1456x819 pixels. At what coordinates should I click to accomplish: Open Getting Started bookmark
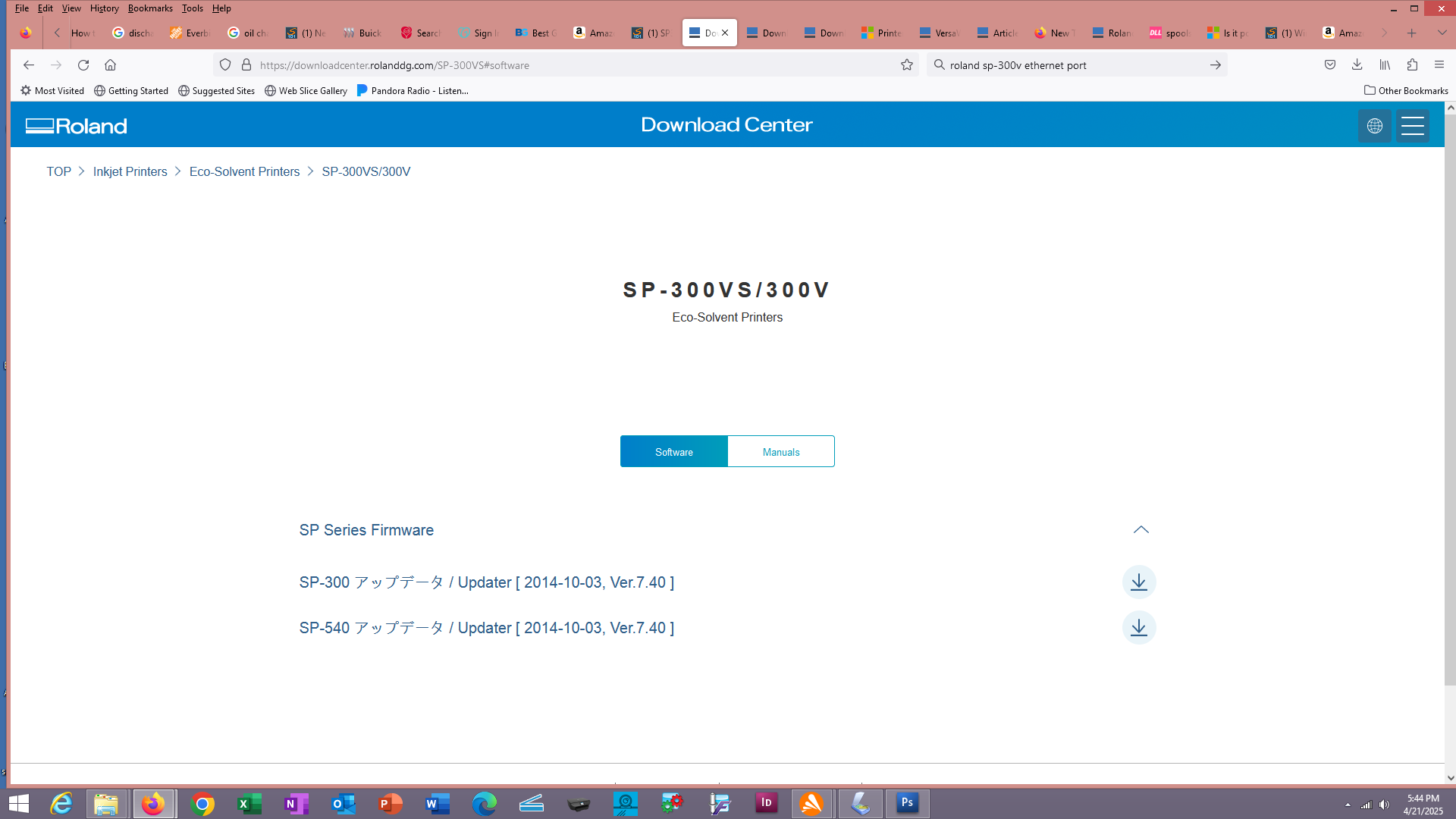click(131, 91)
